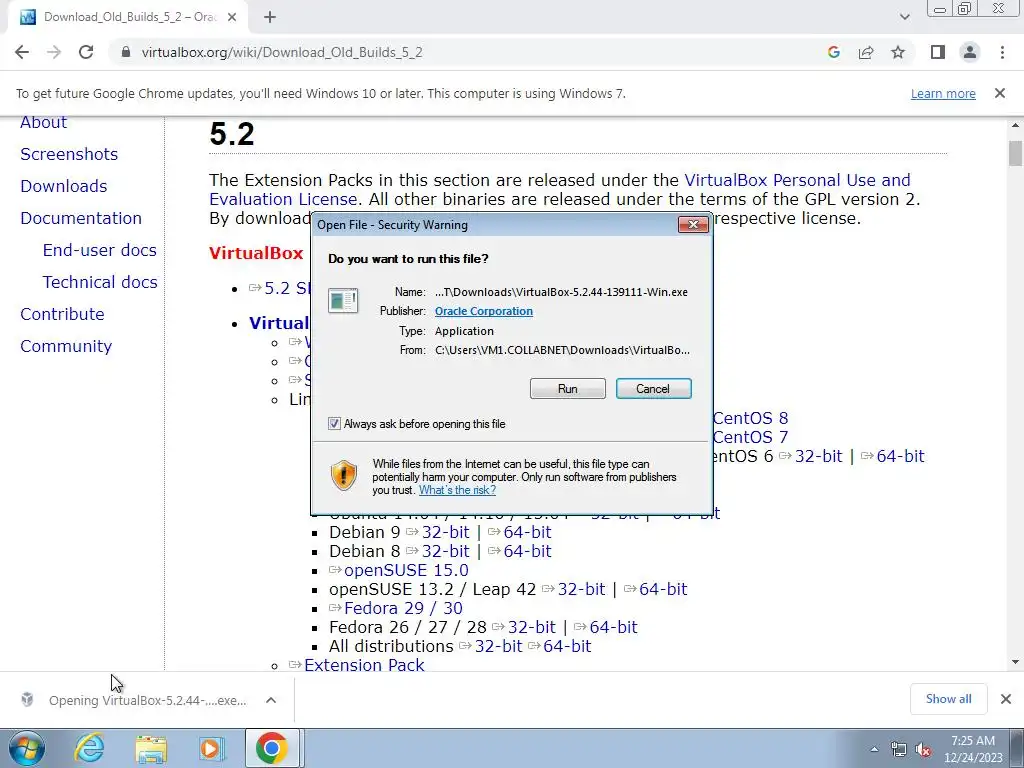
Task: Open Windows Explorer folder from taskbar
Action: click(x=152, y=749)
